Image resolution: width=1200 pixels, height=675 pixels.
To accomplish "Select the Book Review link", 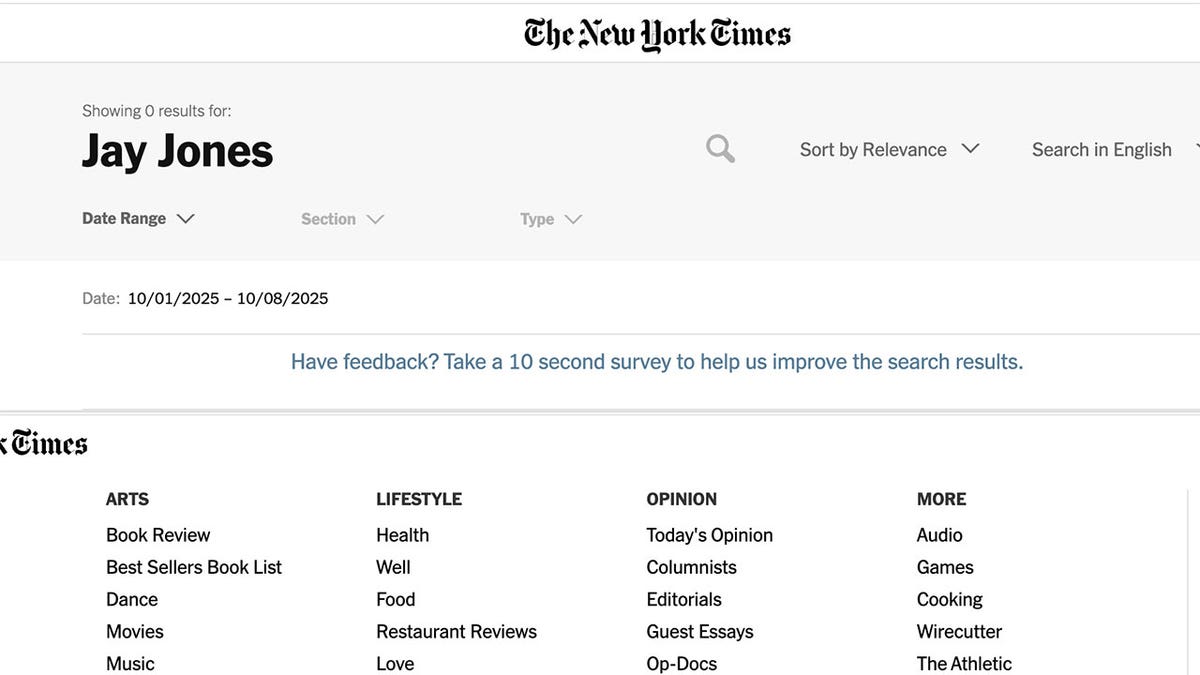I will tap(158, 535).
